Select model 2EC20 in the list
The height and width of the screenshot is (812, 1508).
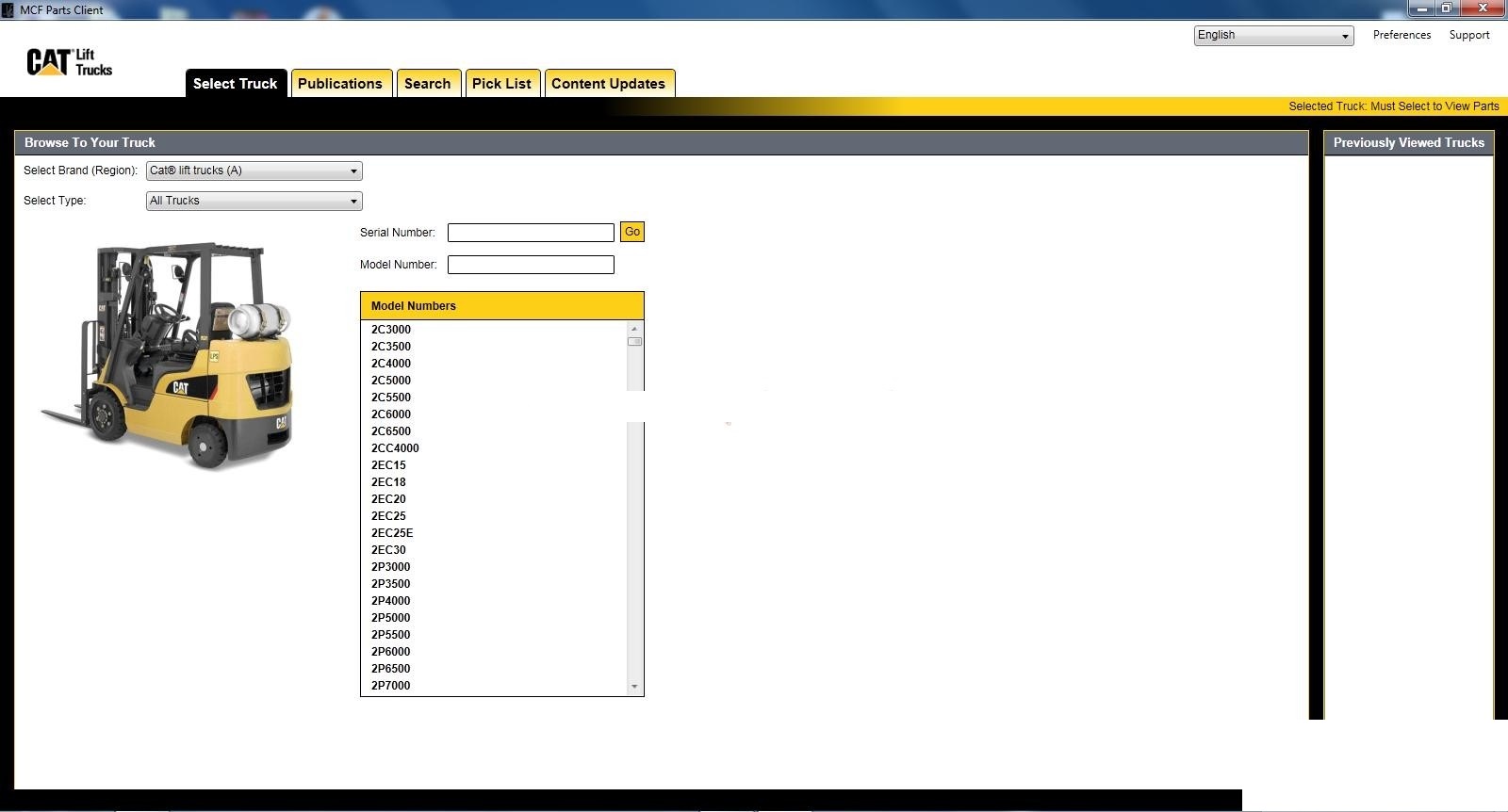coord(388,499)
